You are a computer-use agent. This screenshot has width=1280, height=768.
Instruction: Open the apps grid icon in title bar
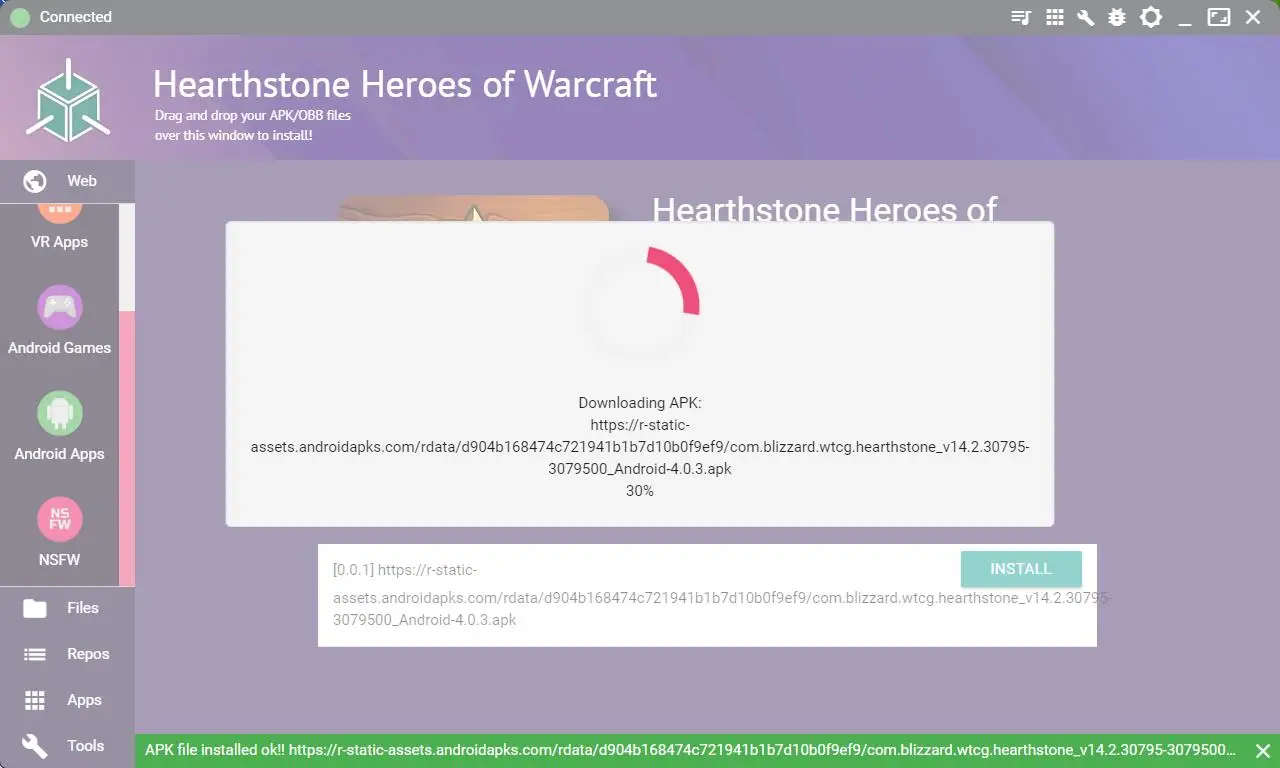(x=1054, y=17)
